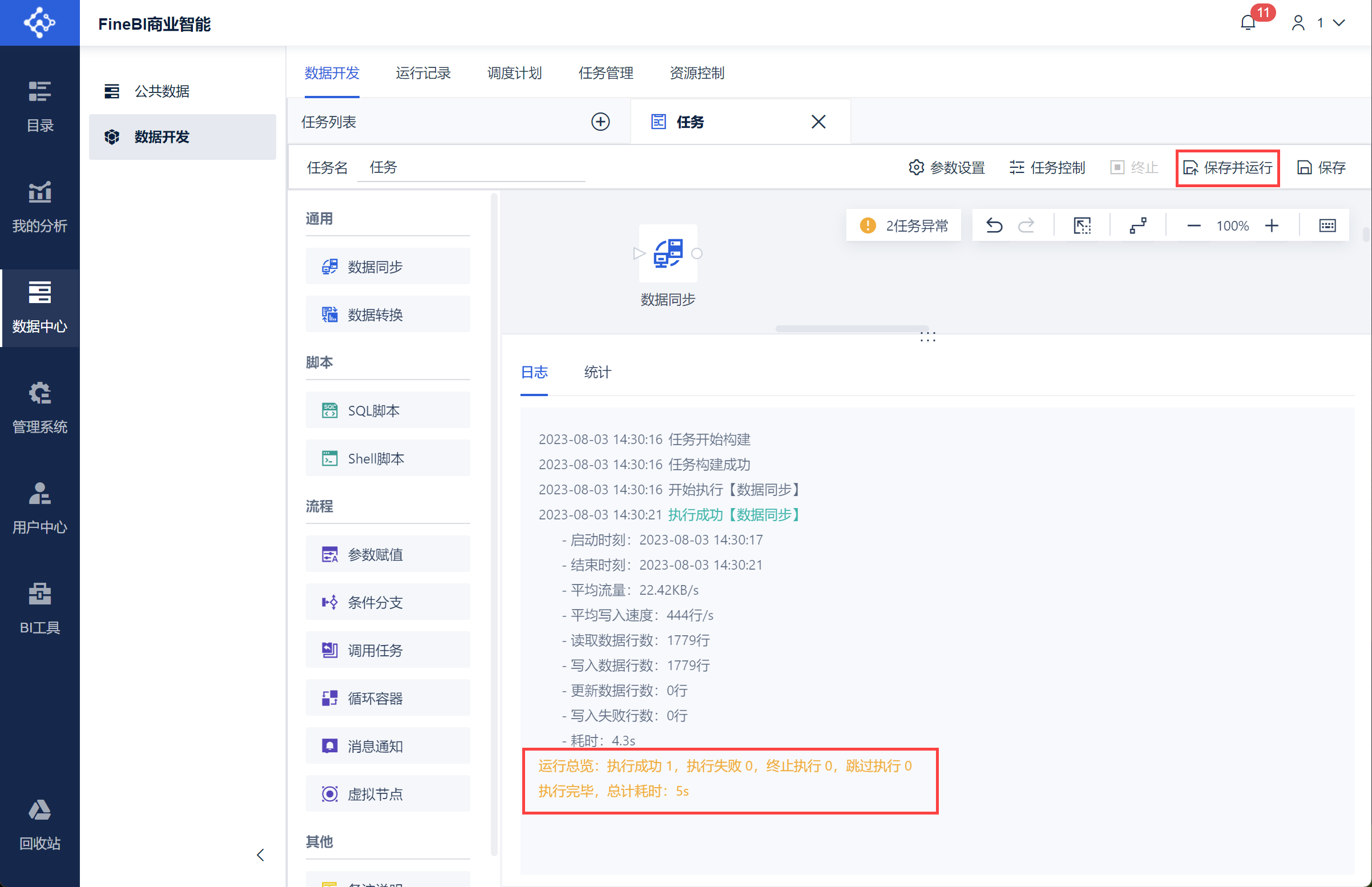Viewport: 1372px width, 887px height.
Task: Switch to the 运行记录 tab
Action: [x=423, y=73]
